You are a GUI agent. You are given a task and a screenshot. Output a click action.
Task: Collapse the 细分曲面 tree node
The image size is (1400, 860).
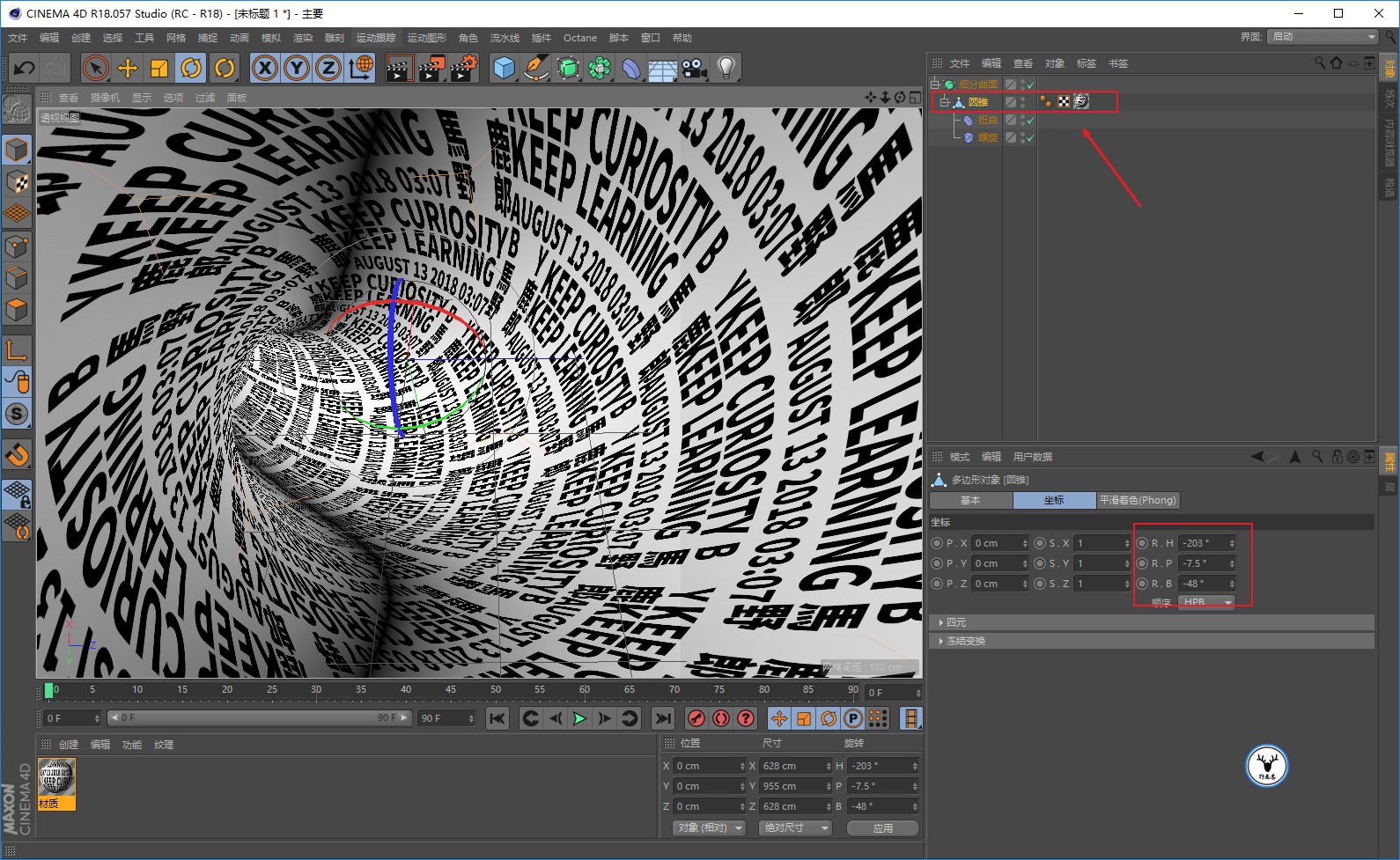(935, 85)
